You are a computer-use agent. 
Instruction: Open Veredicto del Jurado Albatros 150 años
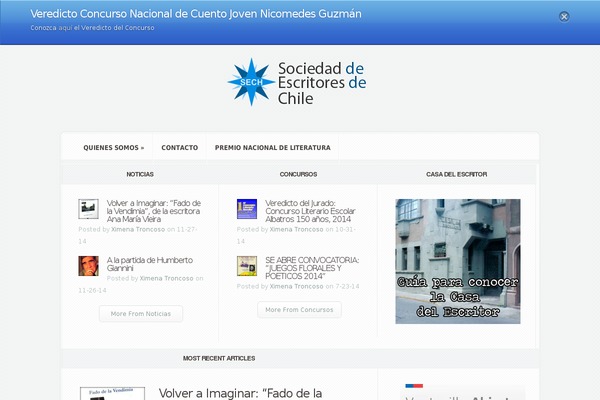[x=310, y=211]
